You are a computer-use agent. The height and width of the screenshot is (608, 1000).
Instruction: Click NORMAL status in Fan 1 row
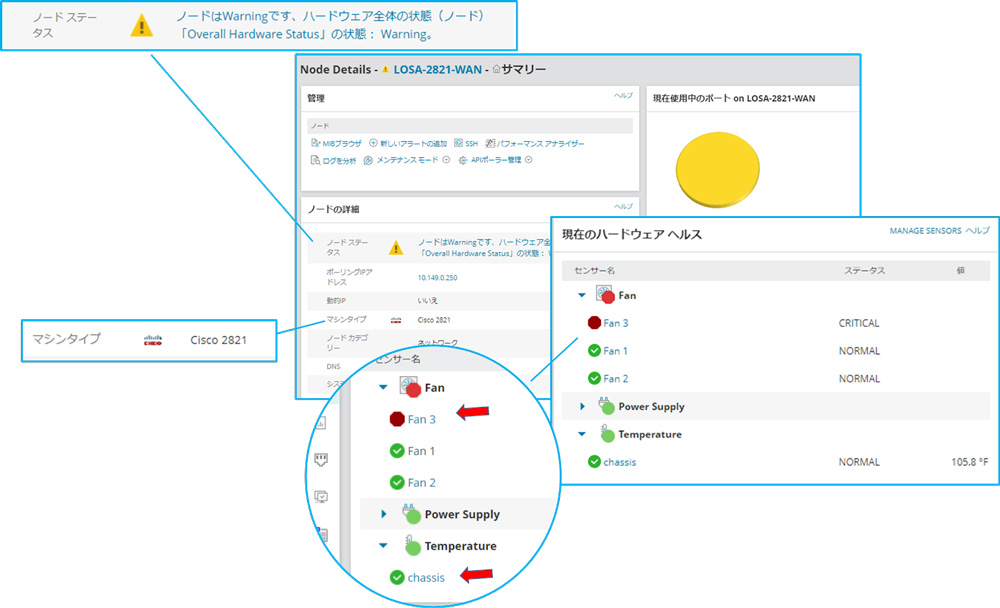858,351
